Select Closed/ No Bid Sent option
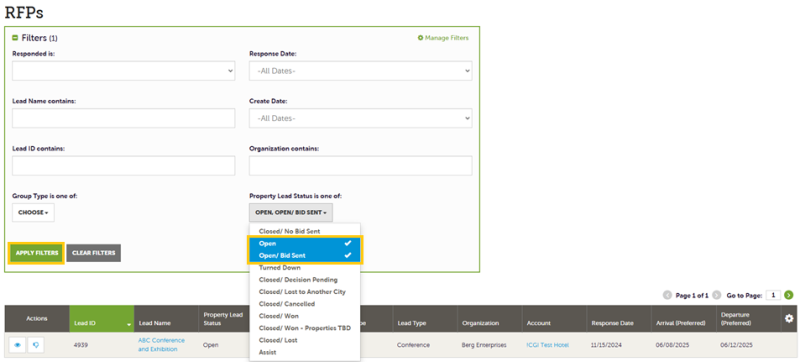800x362 pixels. click(305, 231)
